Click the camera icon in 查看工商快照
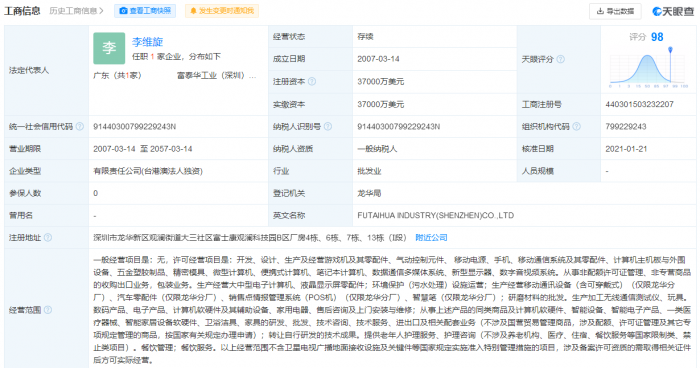The image size is (700, 368). tap(123, 11)
